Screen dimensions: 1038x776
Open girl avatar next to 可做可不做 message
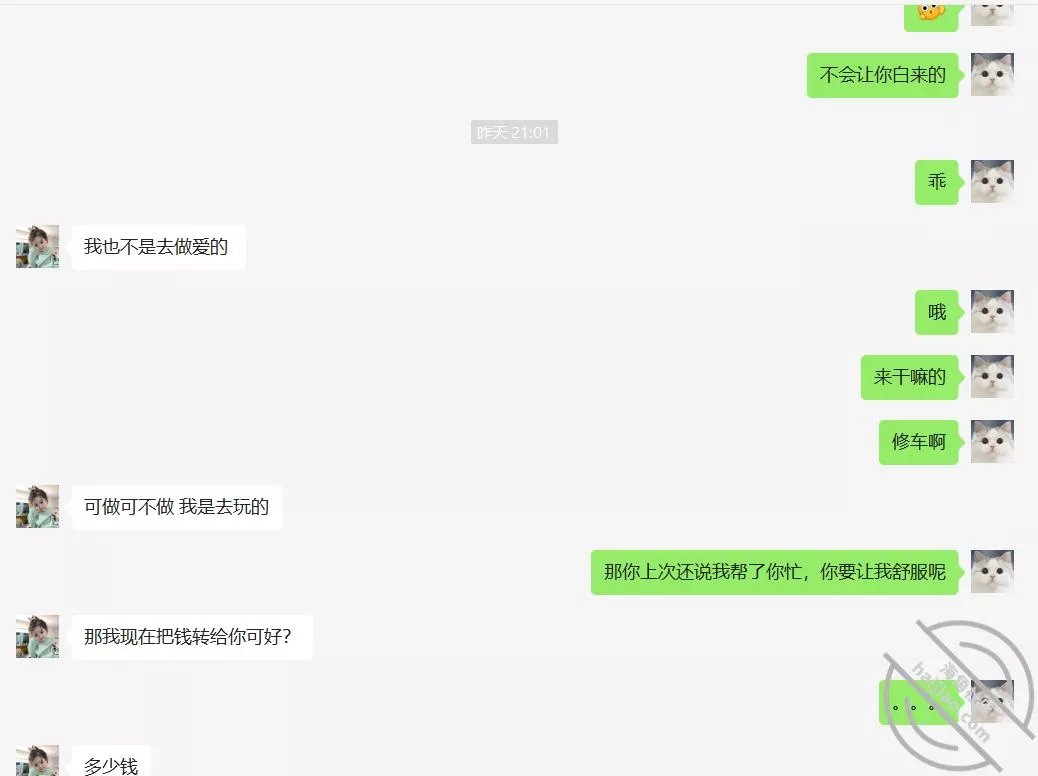(x=37, y=507)
